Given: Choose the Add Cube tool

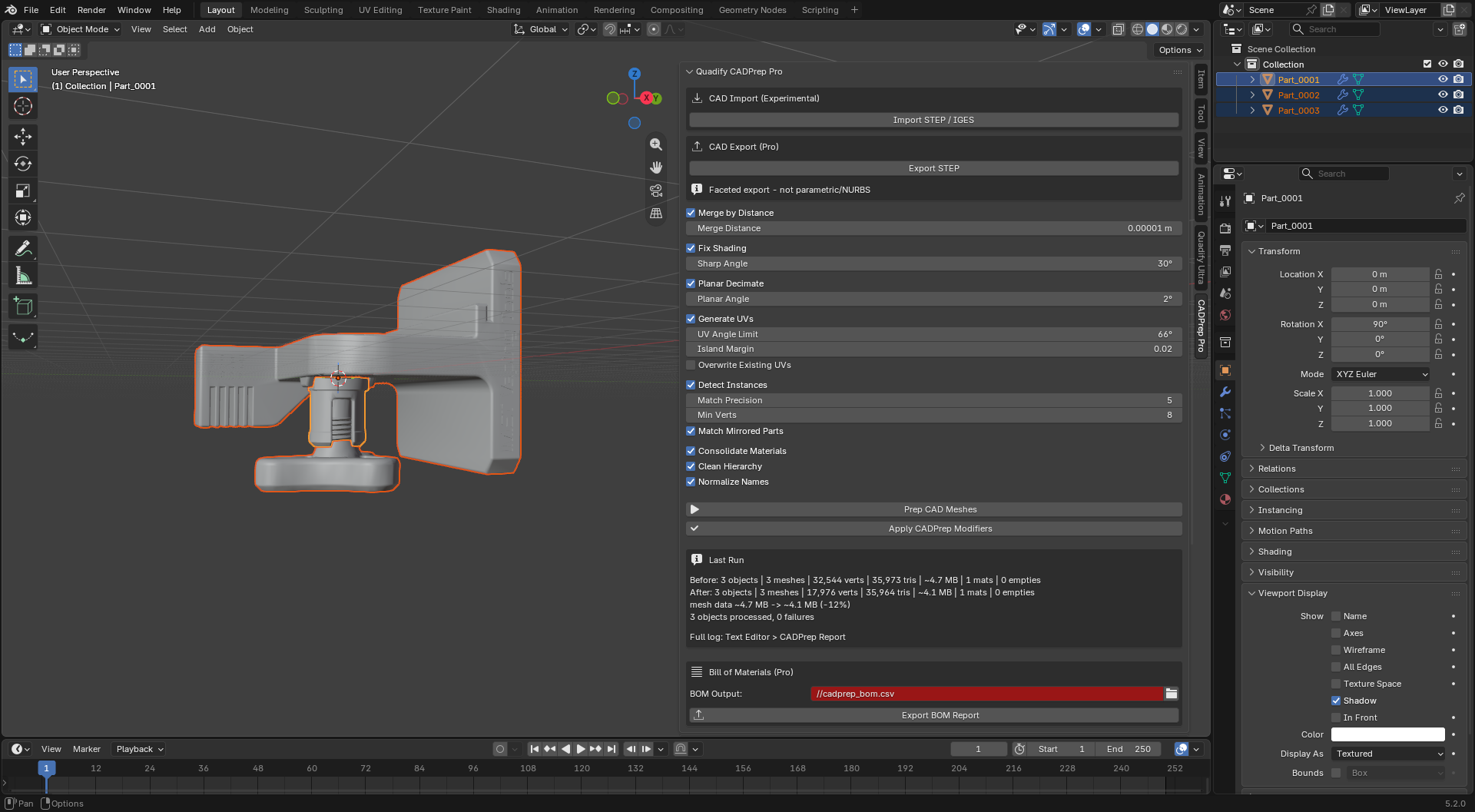Looking at the screenshot, I should pos(23,307).
